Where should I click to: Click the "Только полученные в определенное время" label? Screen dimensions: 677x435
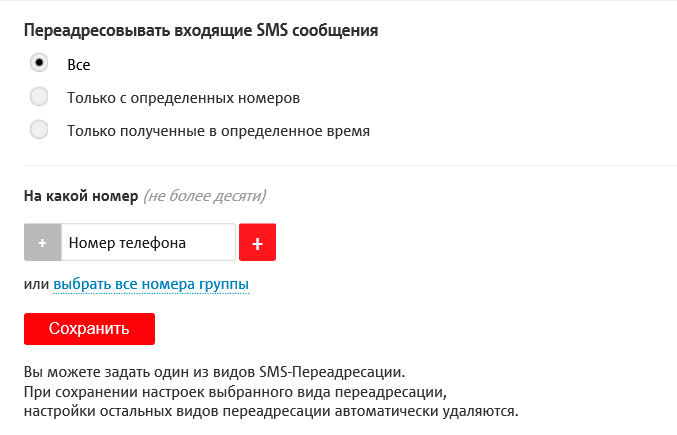[218, 130]
